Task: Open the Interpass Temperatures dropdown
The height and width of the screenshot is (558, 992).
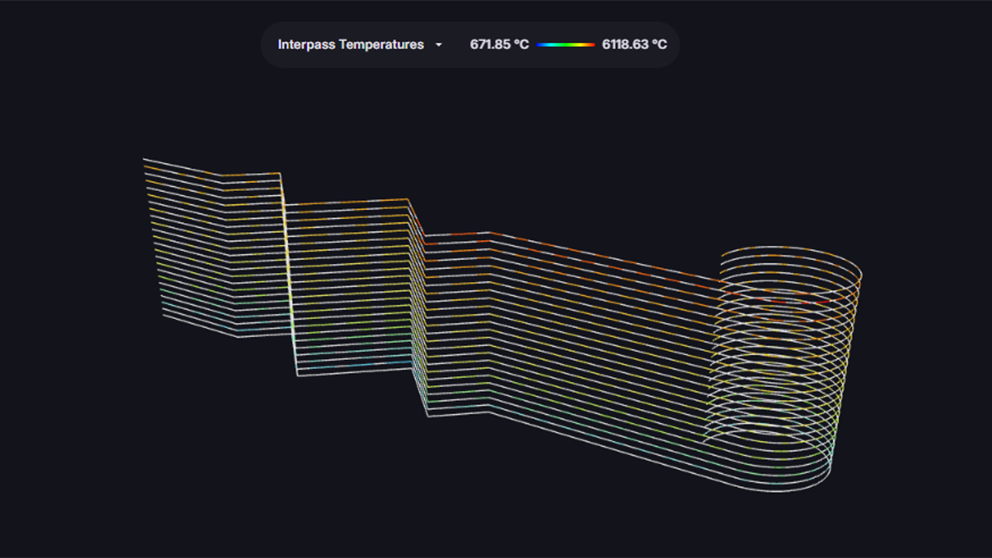Action: [351, 45]
